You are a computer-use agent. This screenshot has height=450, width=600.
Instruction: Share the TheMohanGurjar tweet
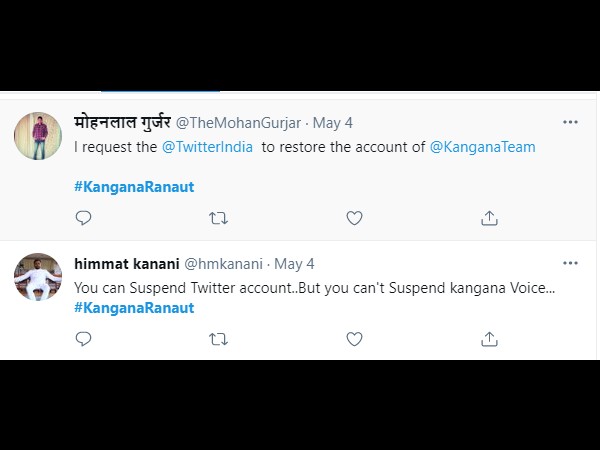click(489, 217)
